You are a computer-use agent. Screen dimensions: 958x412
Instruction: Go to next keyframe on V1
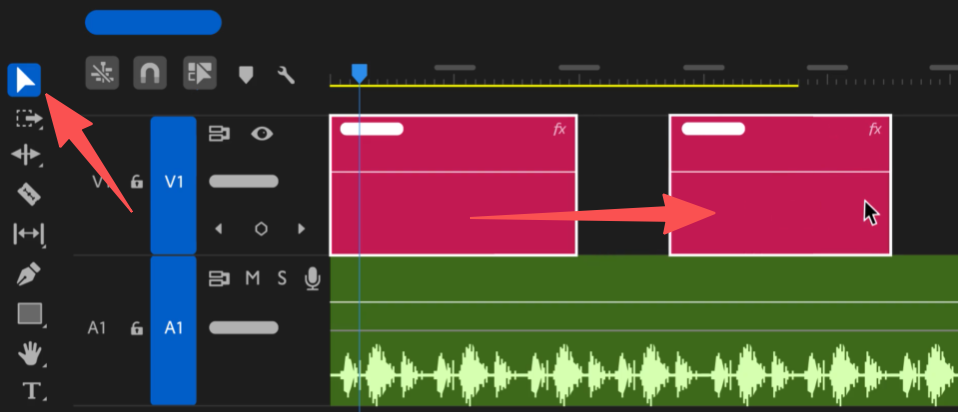point(301,229)
